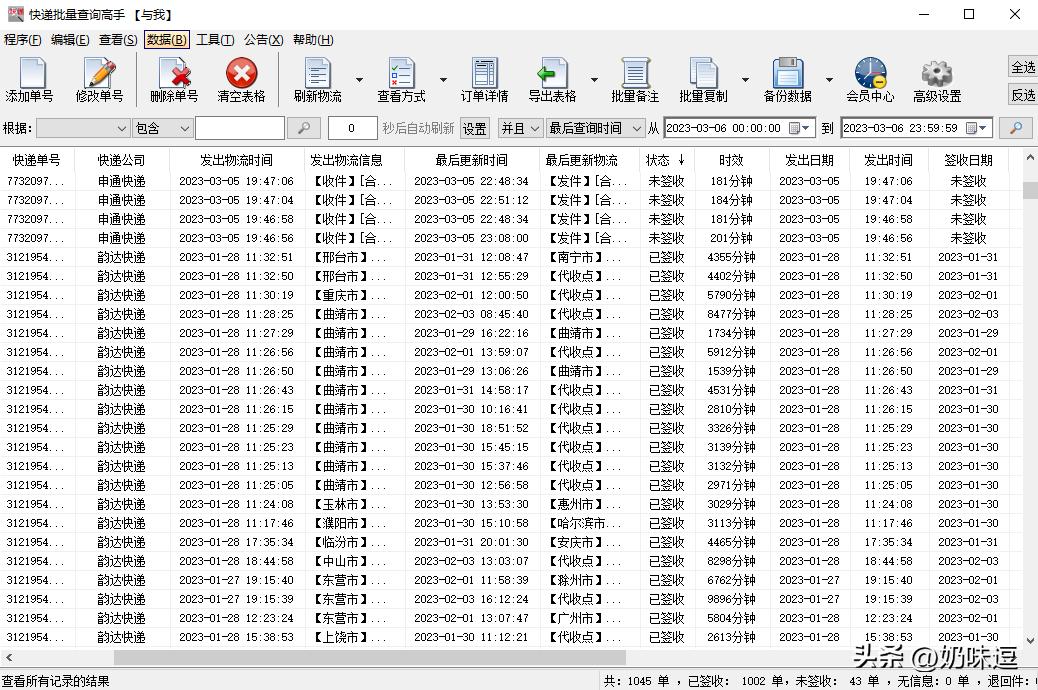Select the 修改单号 (Modify Number) tool
Screen dimensions: 1038x690
(100, 80)
